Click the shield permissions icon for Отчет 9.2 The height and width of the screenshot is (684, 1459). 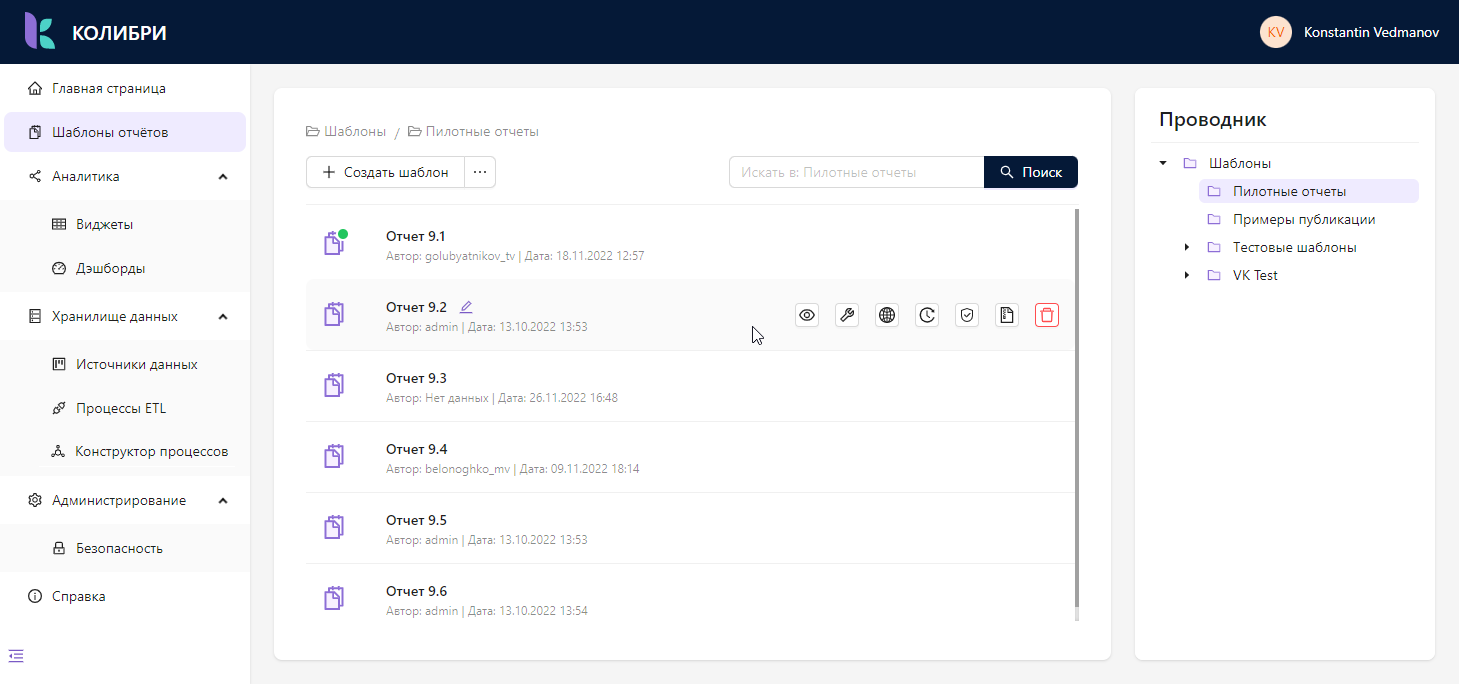click(x=967, y=315)
